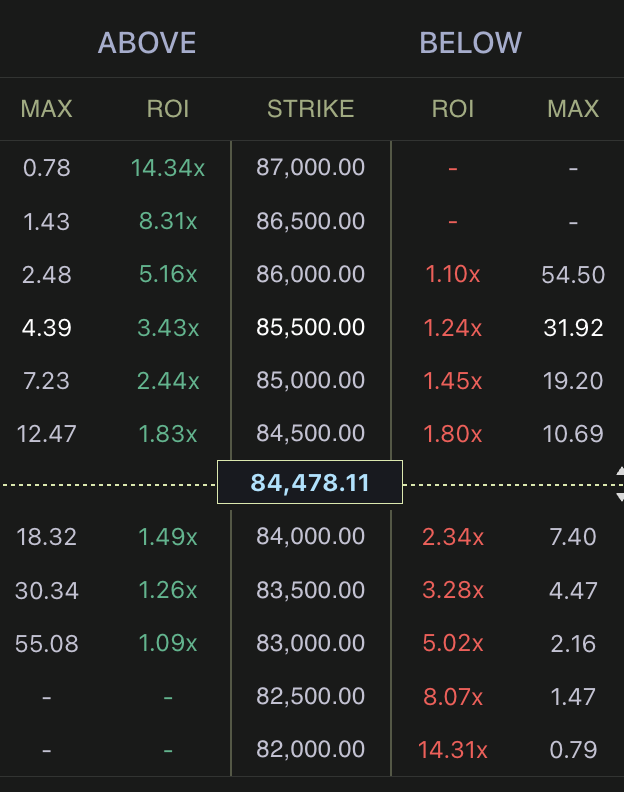Click the 0.79 below MAX value
Image resolution: width=624 pixels, height=792 pixels.
click(573, 750)
